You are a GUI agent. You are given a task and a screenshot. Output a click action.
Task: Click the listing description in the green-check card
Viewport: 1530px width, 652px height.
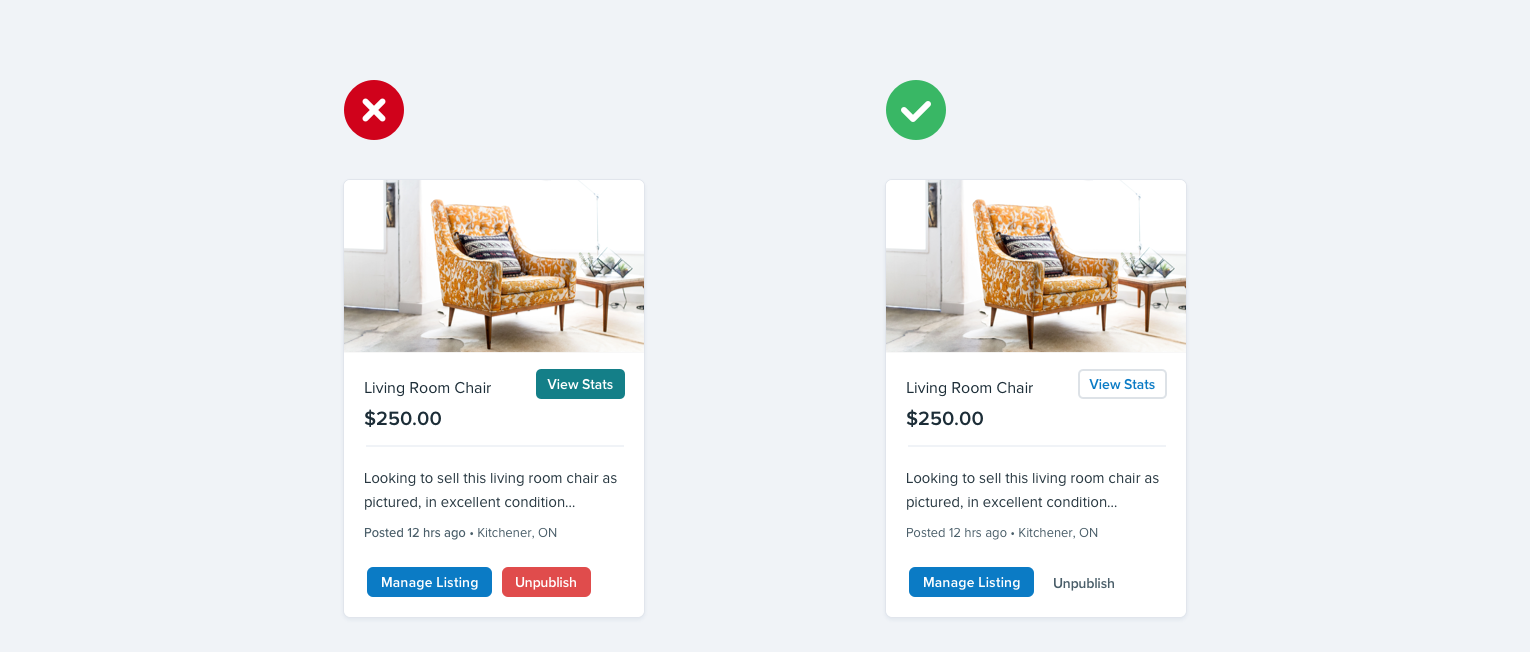pos(1032,490)
